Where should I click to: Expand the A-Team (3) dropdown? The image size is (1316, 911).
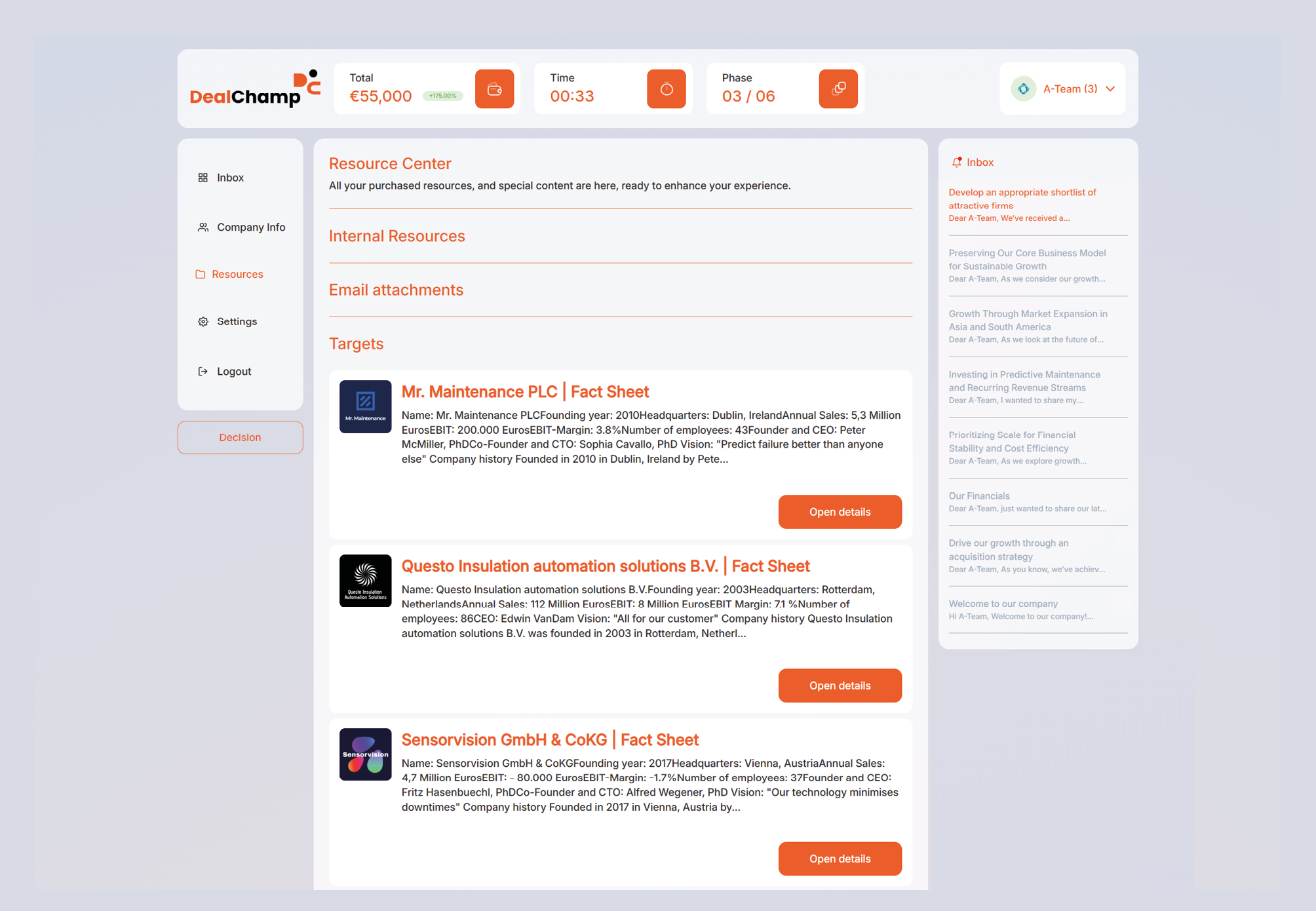click(1110, 89)
